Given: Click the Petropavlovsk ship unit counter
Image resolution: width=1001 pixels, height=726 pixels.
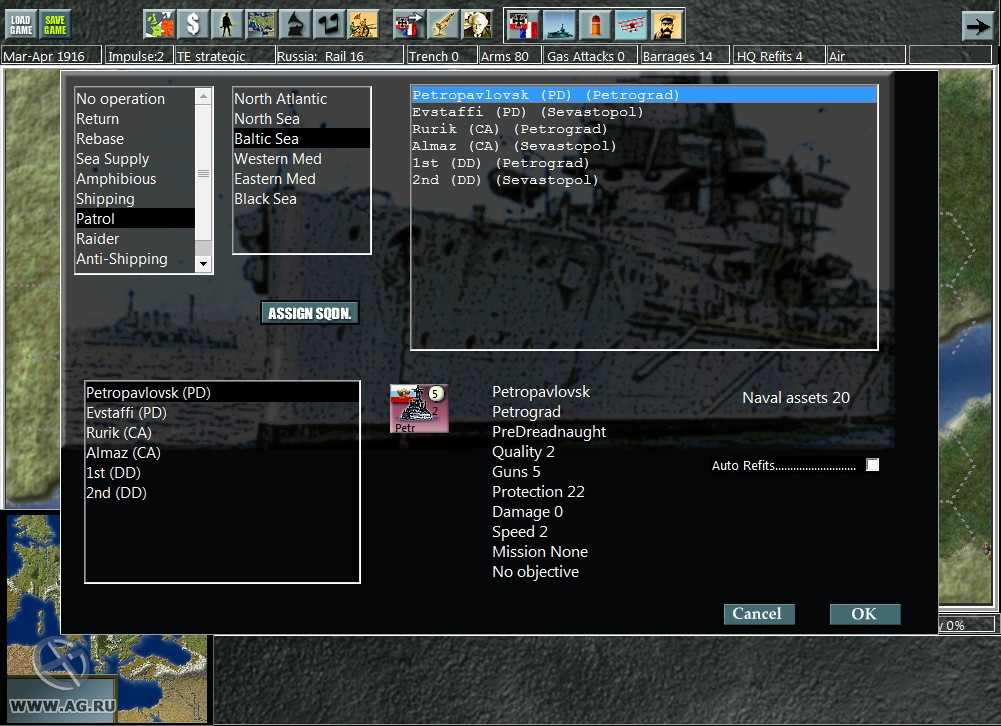Looking at the screenshot, I should coord(419,409).
